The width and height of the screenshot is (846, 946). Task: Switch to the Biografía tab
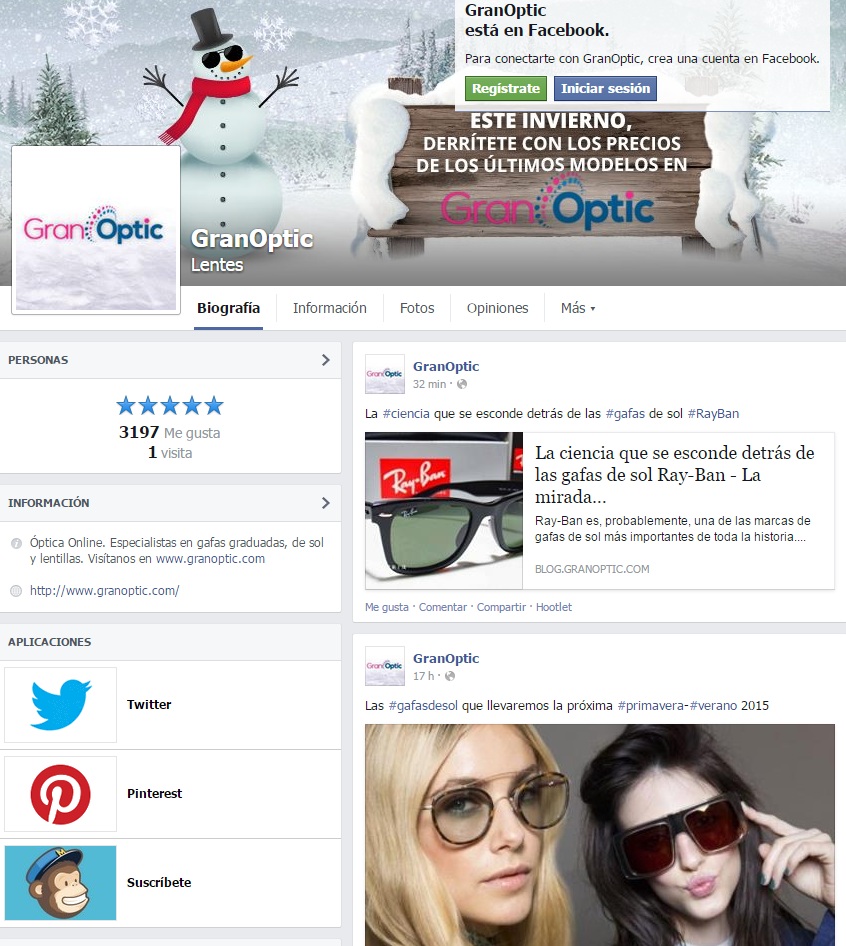click(228, 308)
